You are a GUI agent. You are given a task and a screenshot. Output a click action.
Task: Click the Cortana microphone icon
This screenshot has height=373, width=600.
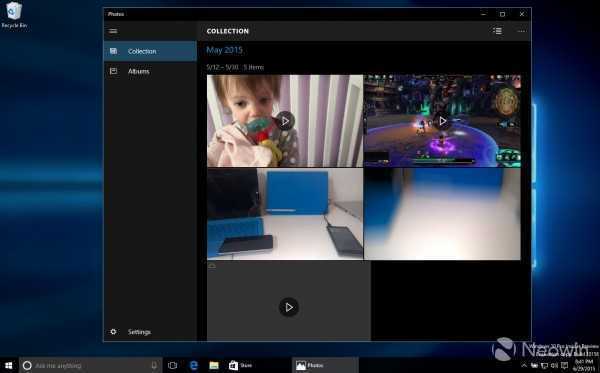[154, 366]
